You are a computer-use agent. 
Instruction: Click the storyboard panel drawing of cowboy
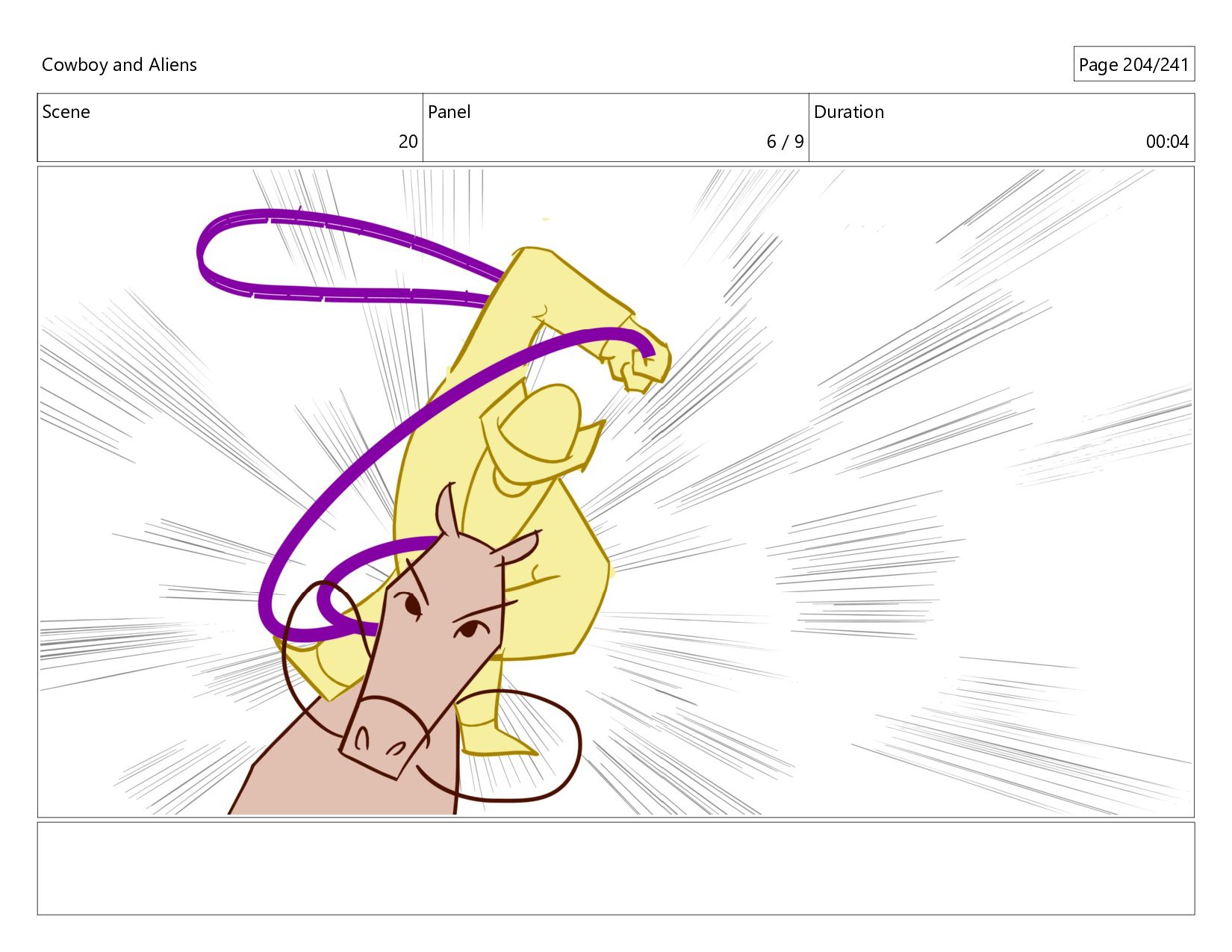click(616, 492)
